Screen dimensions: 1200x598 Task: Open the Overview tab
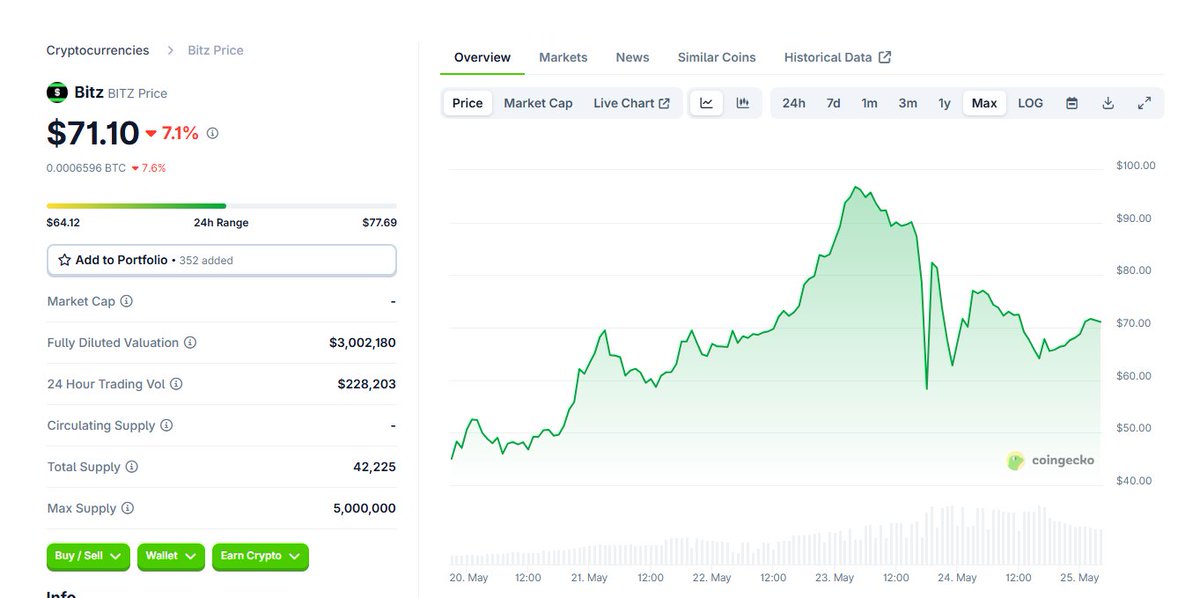[482, 57]
